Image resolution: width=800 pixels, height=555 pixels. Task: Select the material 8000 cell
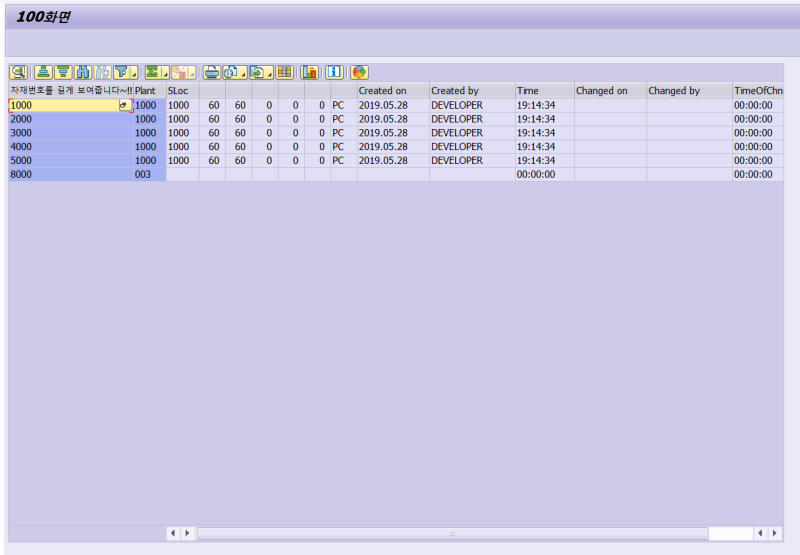(x=71, y=174)
